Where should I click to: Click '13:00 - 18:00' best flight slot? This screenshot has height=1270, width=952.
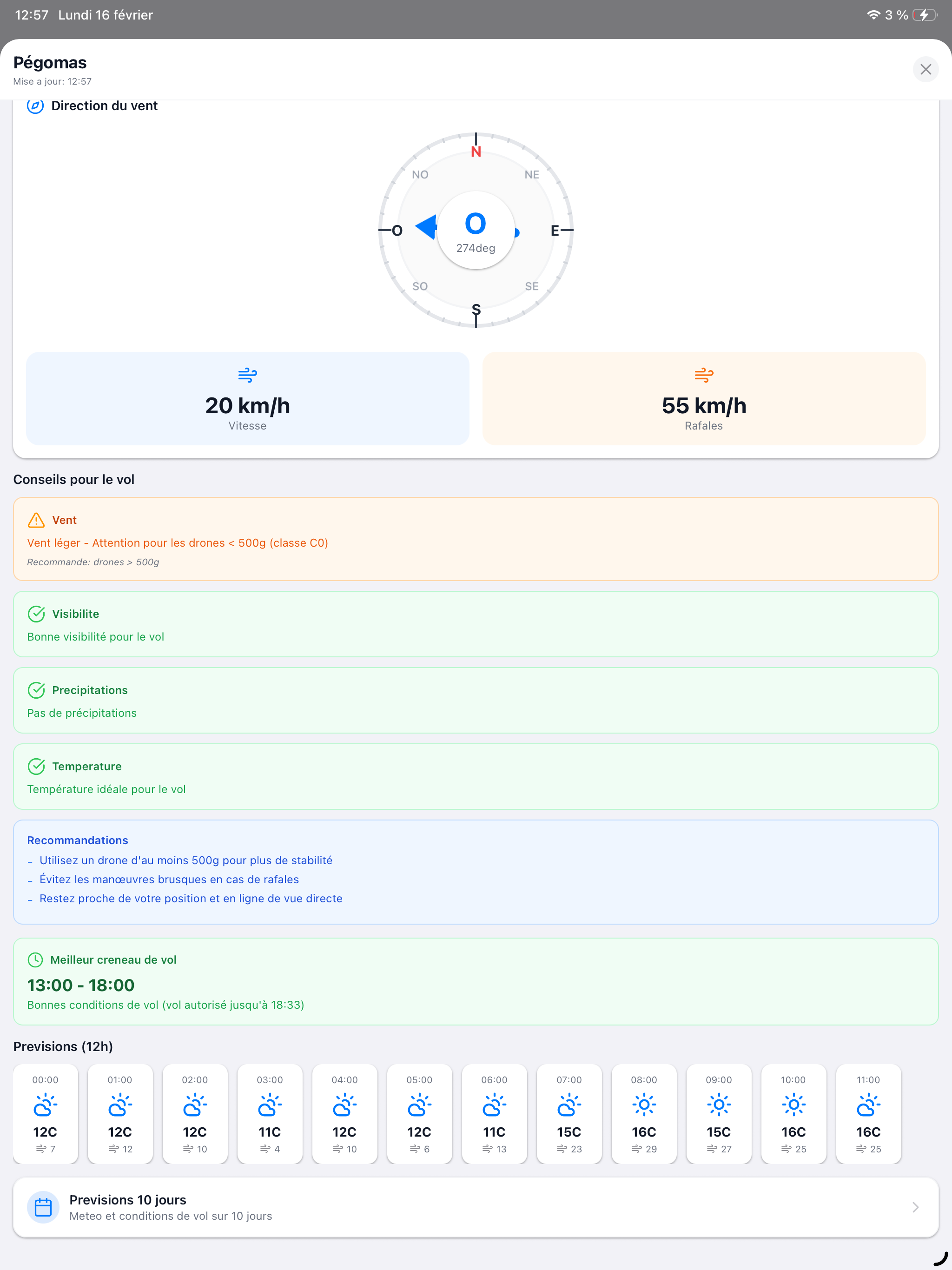[80, 985]
